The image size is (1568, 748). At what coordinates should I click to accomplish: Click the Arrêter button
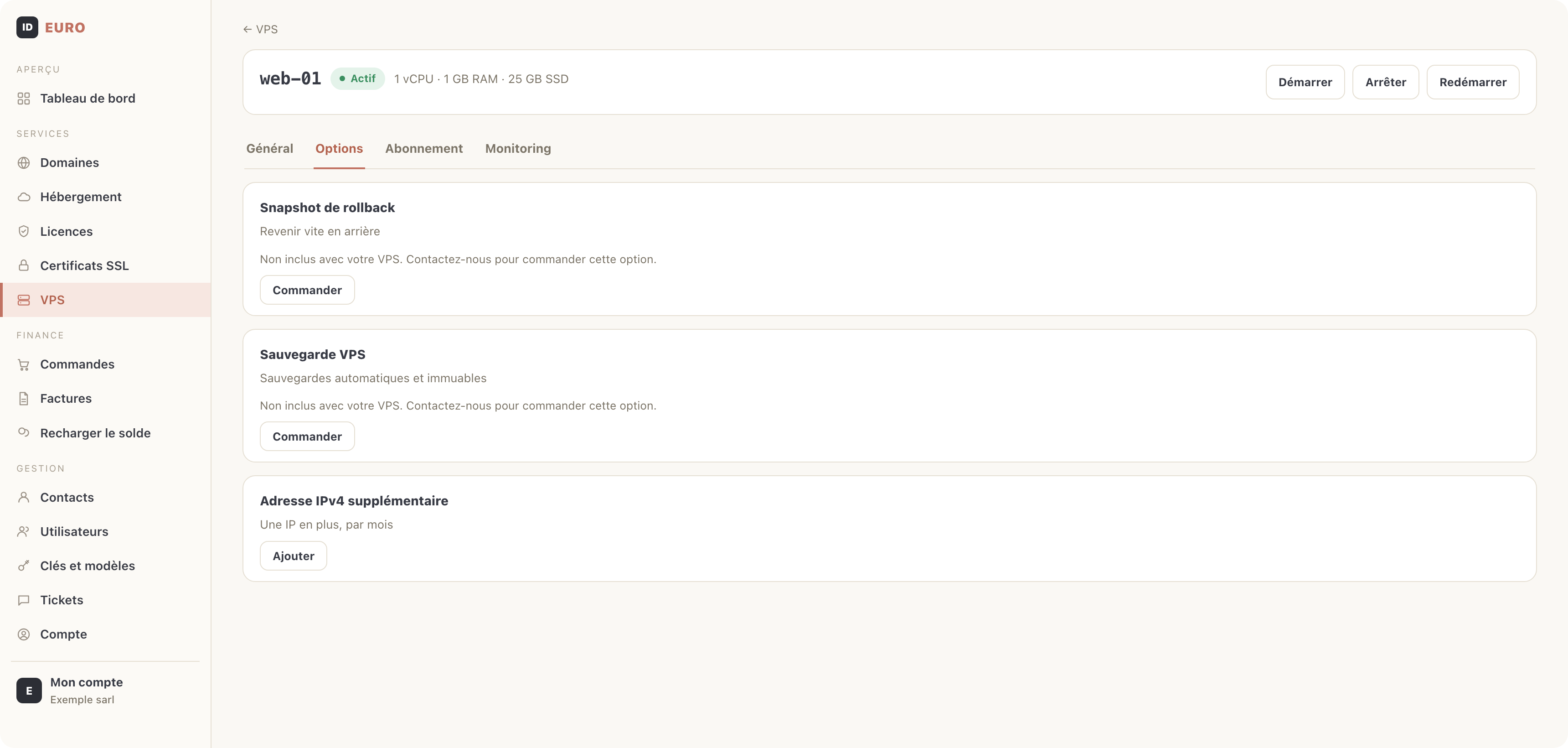coord(1385,82)
